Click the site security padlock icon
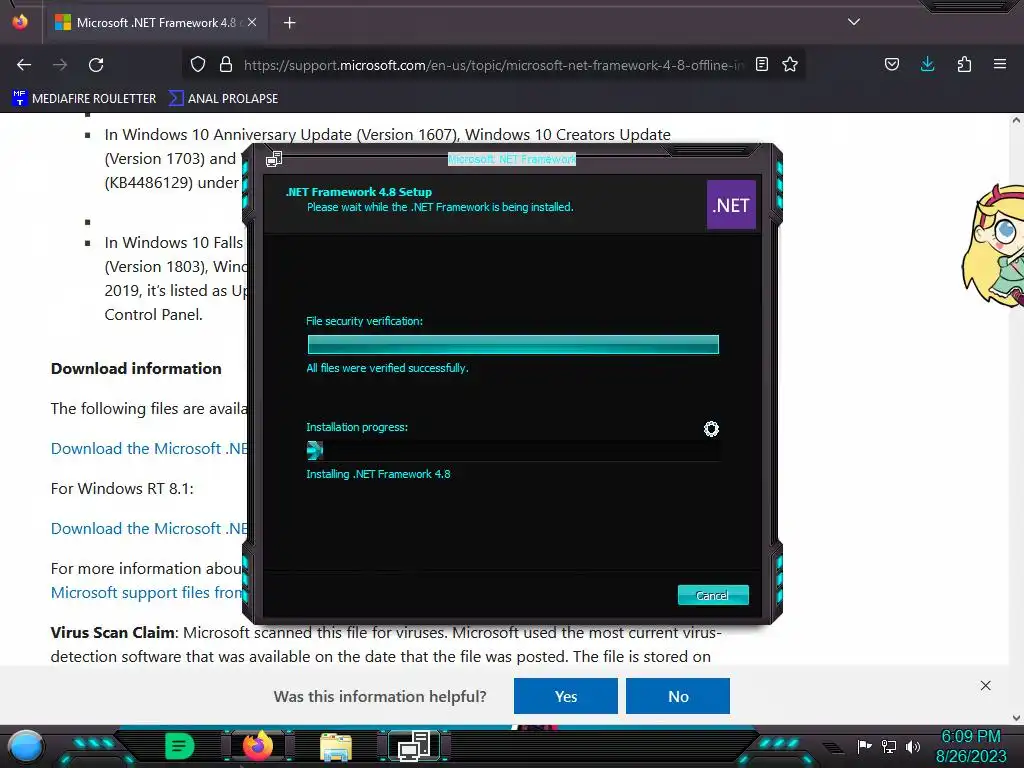 [226, 65]
